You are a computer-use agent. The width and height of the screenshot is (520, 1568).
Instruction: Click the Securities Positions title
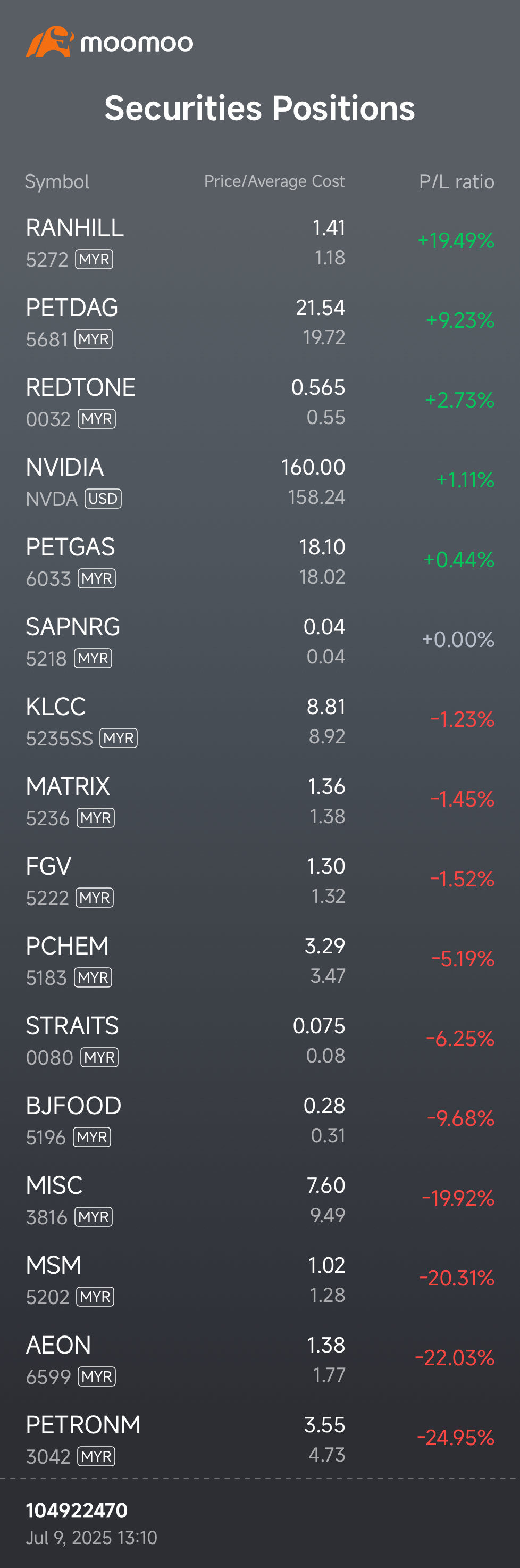click(259, 109)
